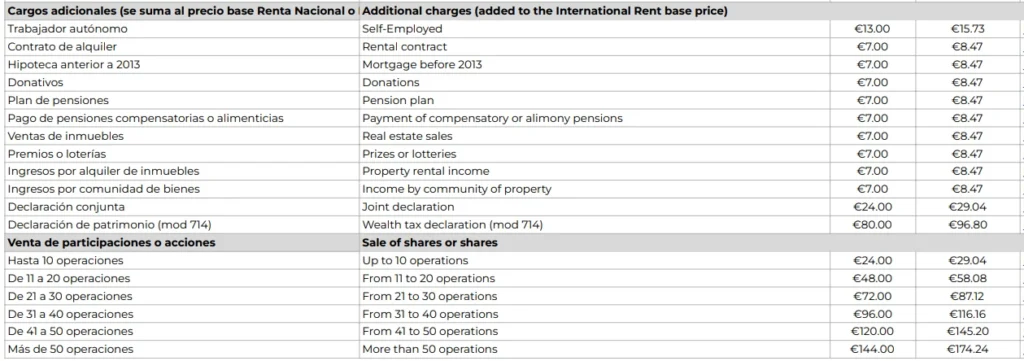Click the 'Self-Employed' cell
Viewport: 1024px width, 361px height.
click(x=594, y=29)
